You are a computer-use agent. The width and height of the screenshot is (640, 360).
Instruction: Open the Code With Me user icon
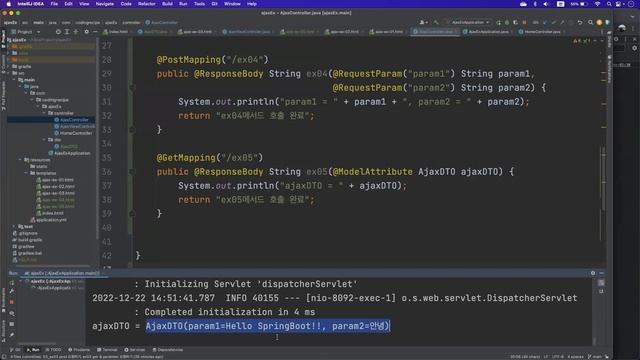pos(423,22)
